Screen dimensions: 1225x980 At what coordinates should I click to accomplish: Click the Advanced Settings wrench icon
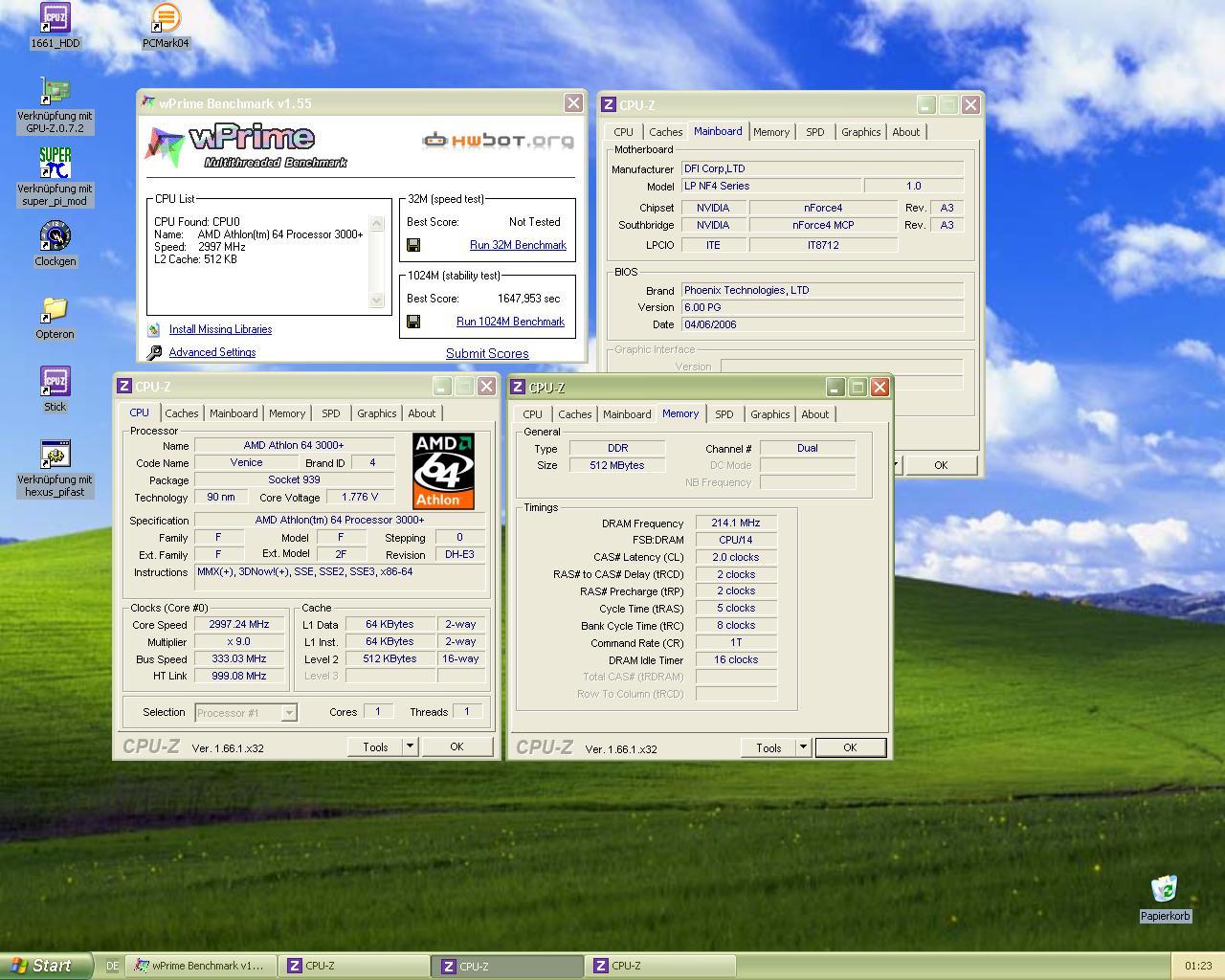coord(154,353)
